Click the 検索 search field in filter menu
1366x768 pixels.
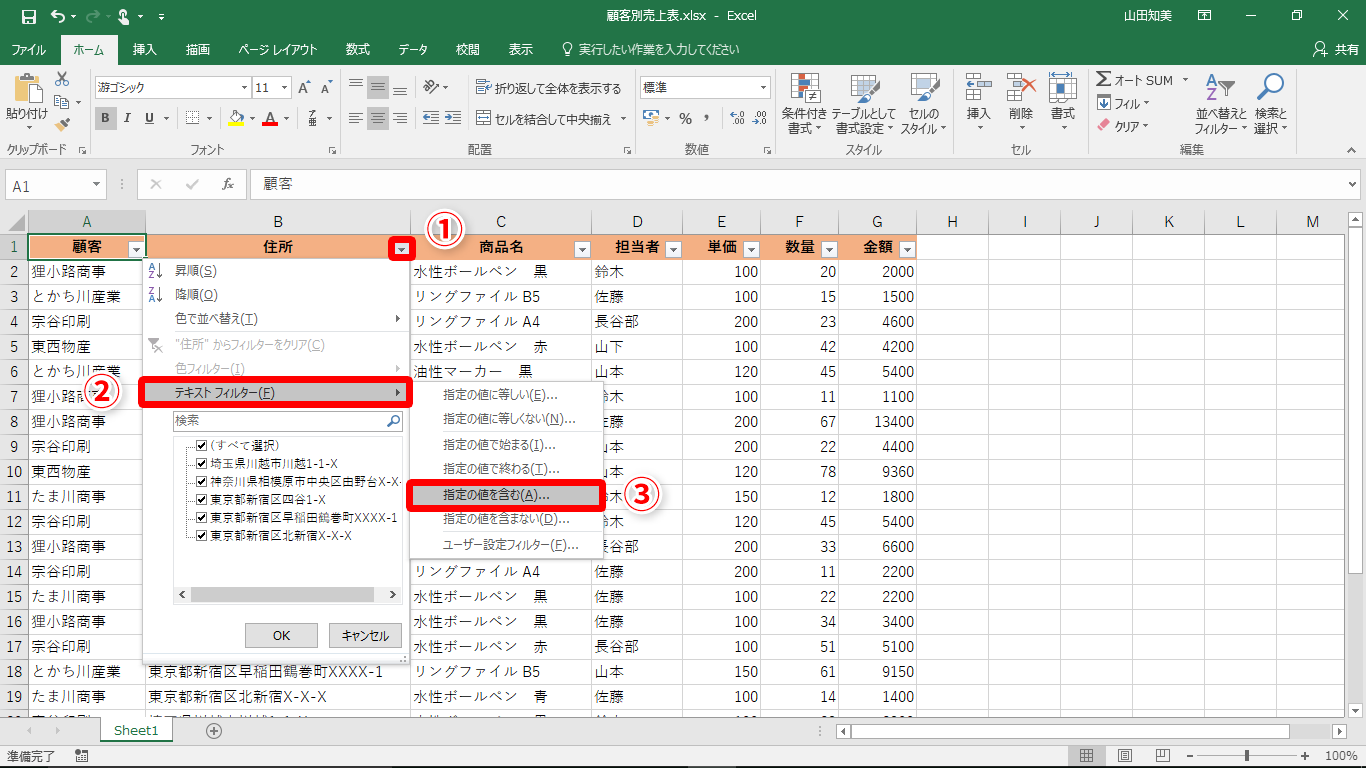coord(288,421)
